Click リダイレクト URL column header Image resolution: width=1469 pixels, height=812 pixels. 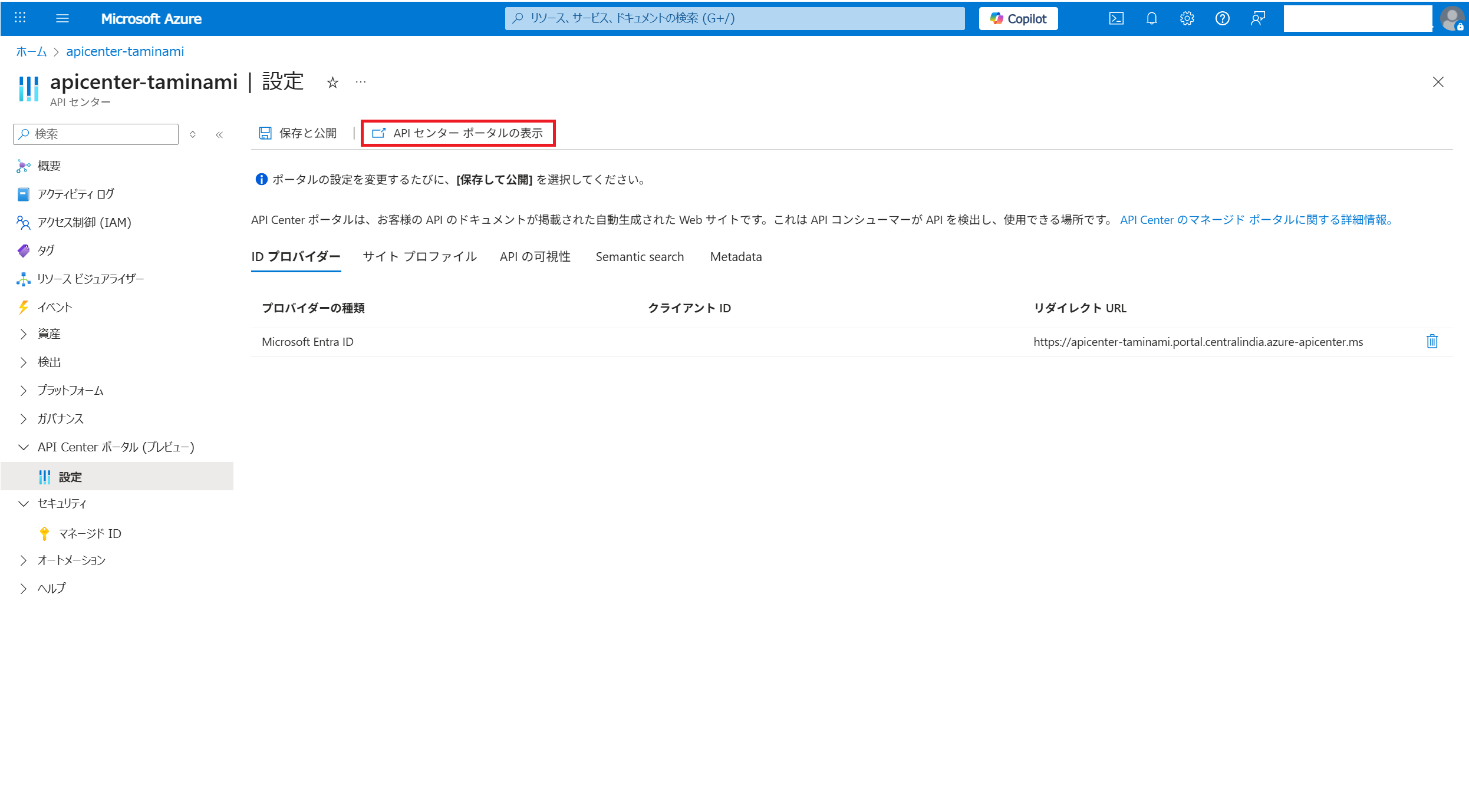point(1080,308)
